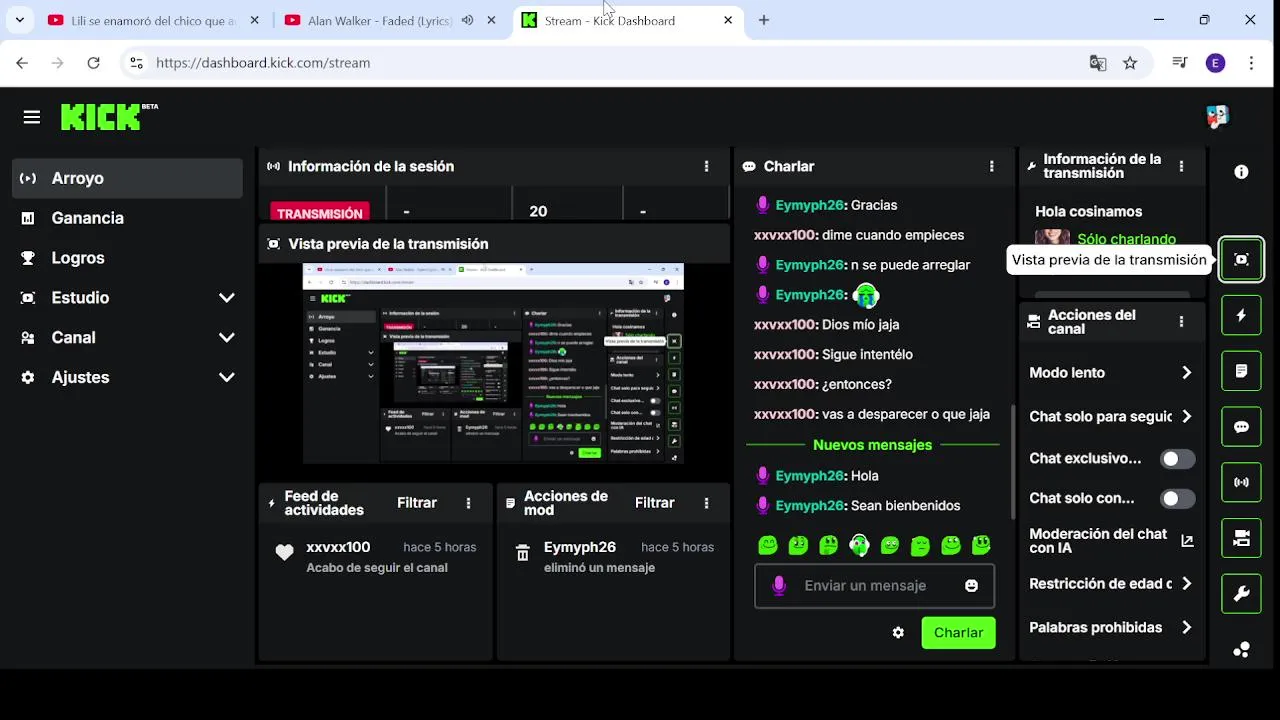The width and height of the screenshot is (1280, 720).
Task: Open the emoji picker in the message box
Action: [971, 586]
